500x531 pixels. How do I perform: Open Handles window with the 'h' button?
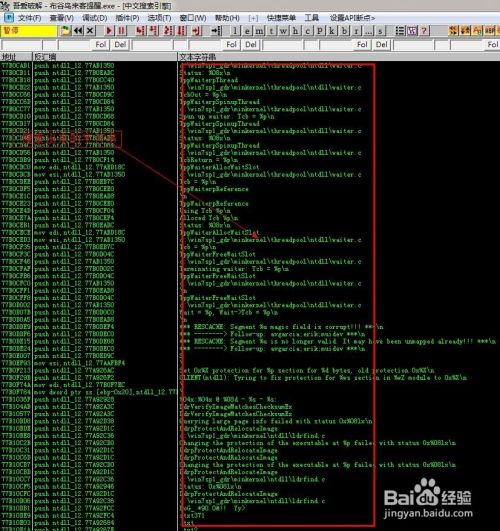tap(296, 31)
